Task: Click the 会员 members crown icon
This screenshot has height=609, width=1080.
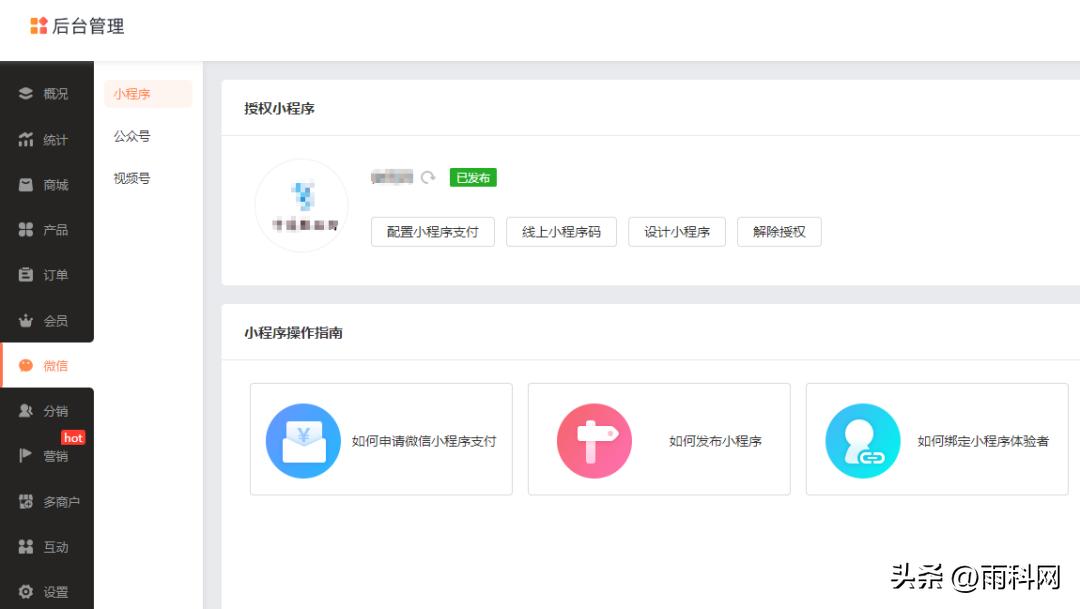Action: (26, 320)
